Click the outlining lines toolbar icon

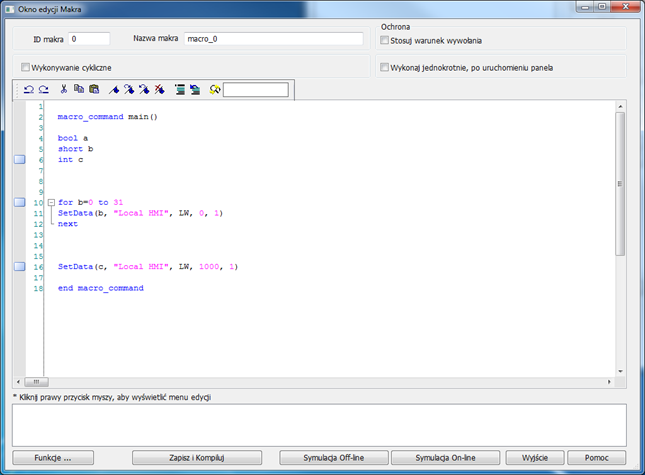coord(179,89)
